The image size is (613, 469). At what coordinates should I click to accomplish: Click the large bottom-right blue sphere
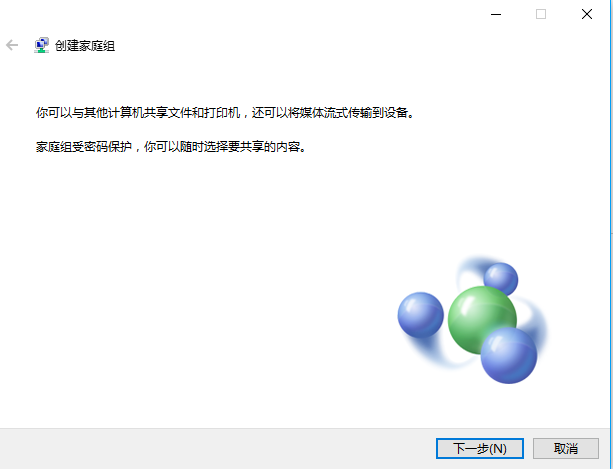tap(509, 355)
